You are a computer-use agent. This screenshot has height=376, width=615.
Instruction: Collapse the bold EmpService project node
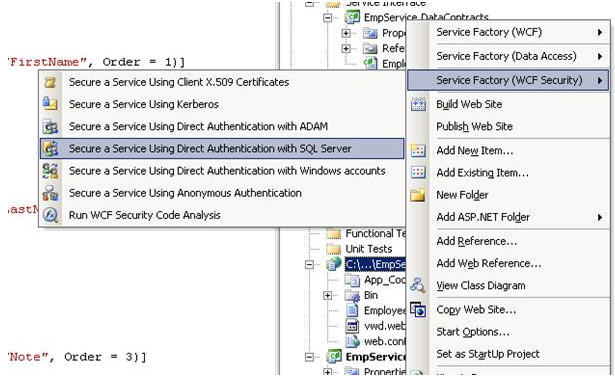[309, 357]
